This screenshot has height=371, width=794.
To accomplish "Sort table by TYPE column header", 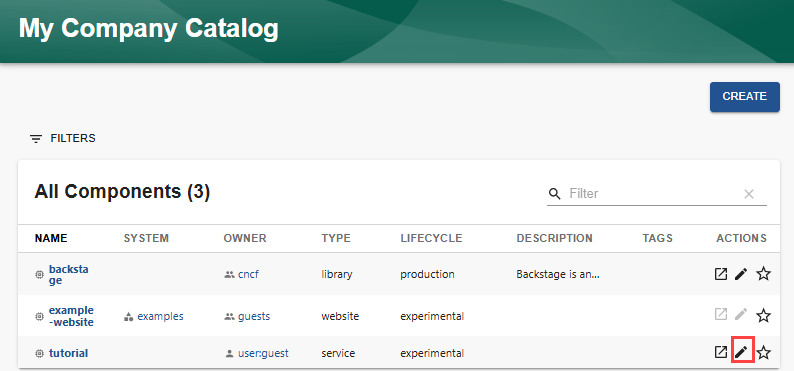I will pyautogui.click(x=336, y=238).
